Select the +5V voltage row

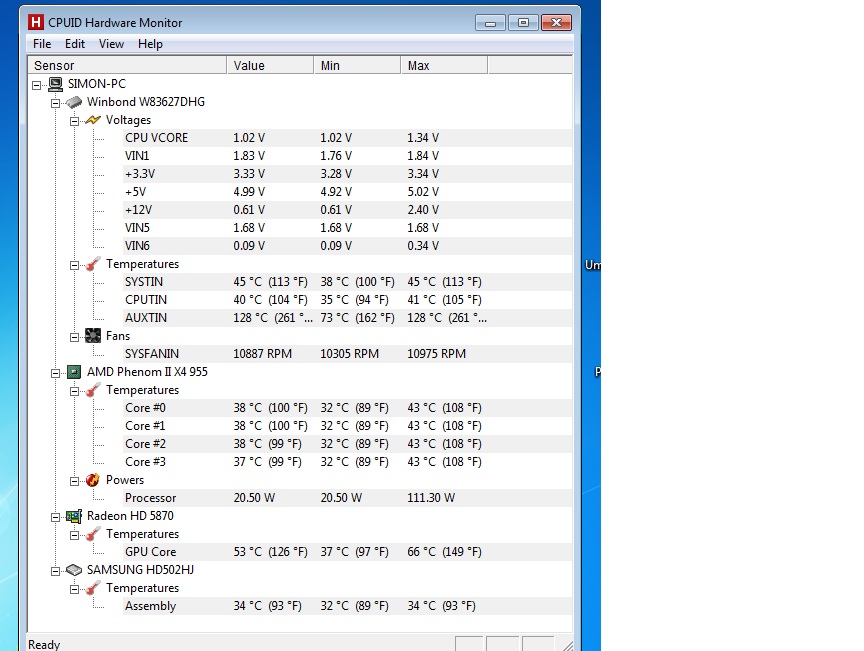pos(348,192)
